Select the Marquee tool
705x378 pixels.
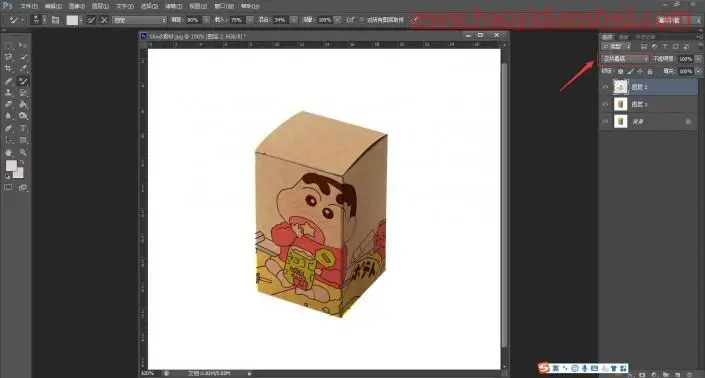coord(9,45)
